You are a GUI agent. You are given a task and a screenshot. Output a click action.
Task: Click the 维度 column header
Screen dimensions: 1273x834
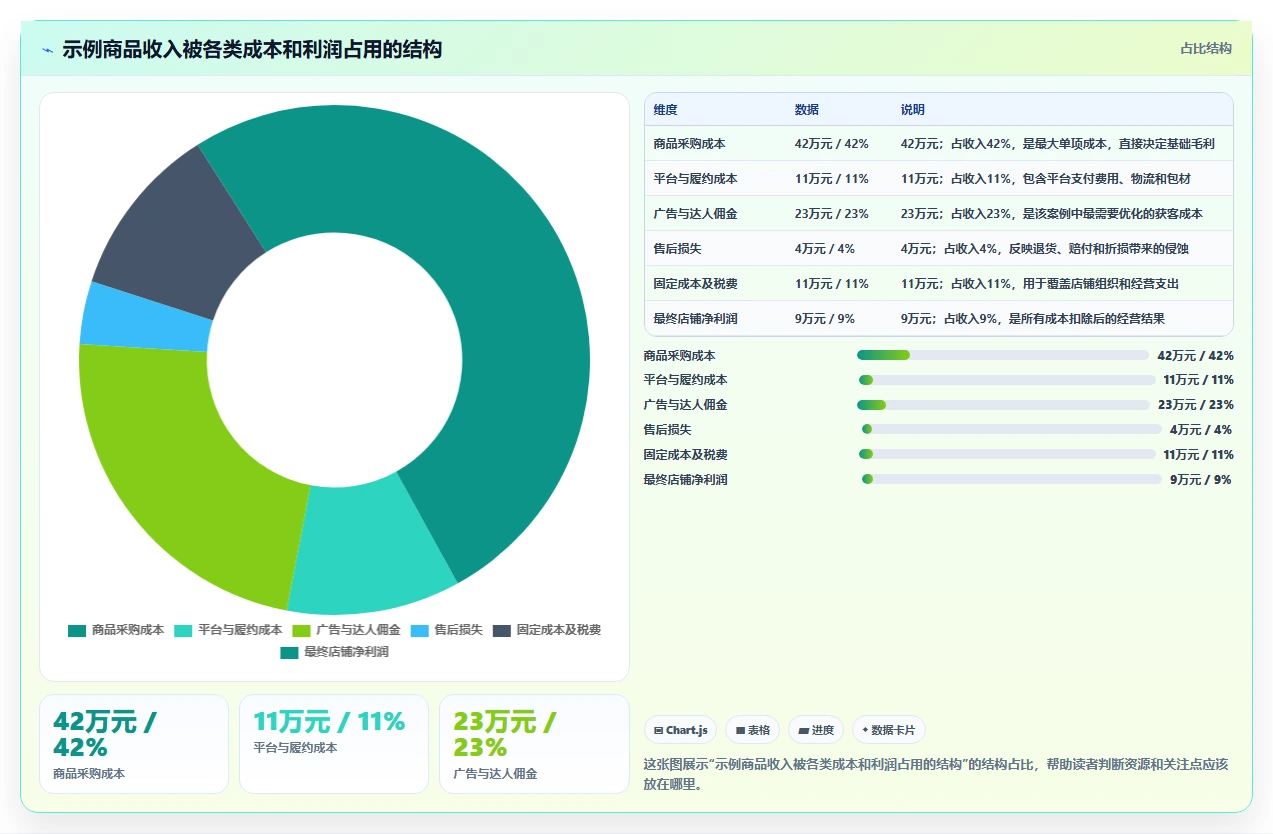point(665,110)
